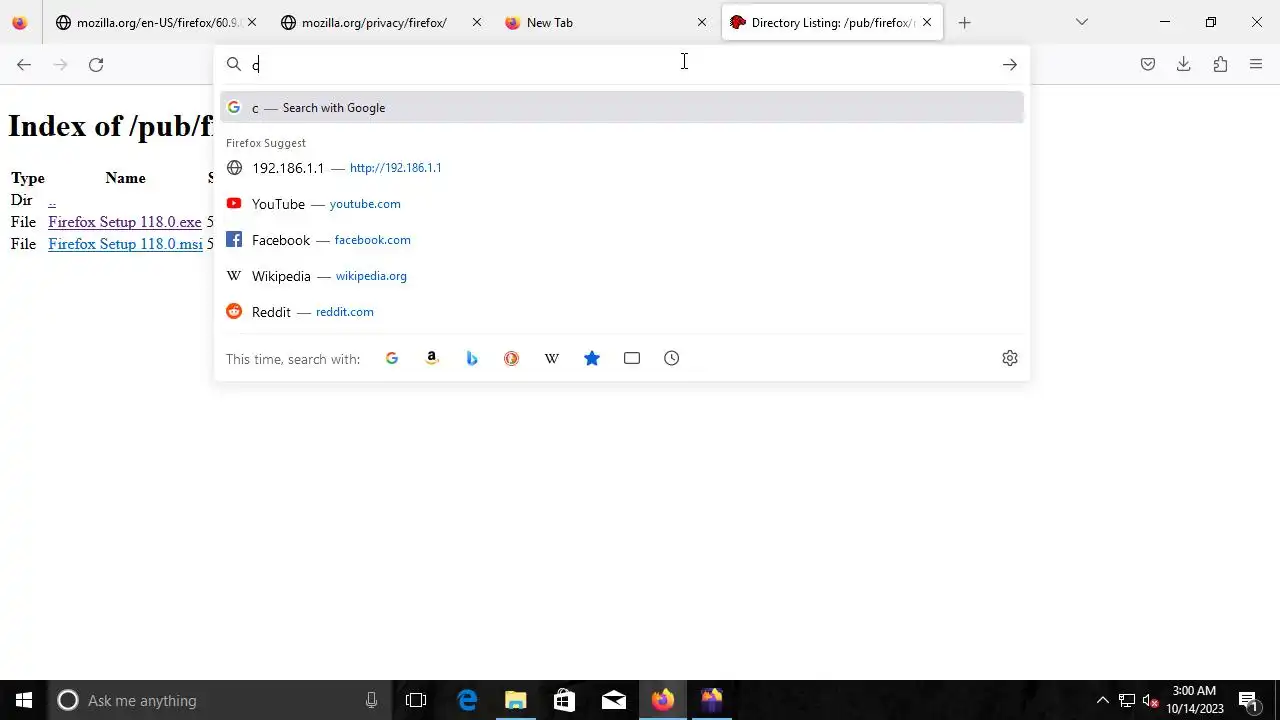The width and height of the screenshot is (1280, 720).
Task: Search this time with DuckDuckGo icon
Action: pos(512,358)
